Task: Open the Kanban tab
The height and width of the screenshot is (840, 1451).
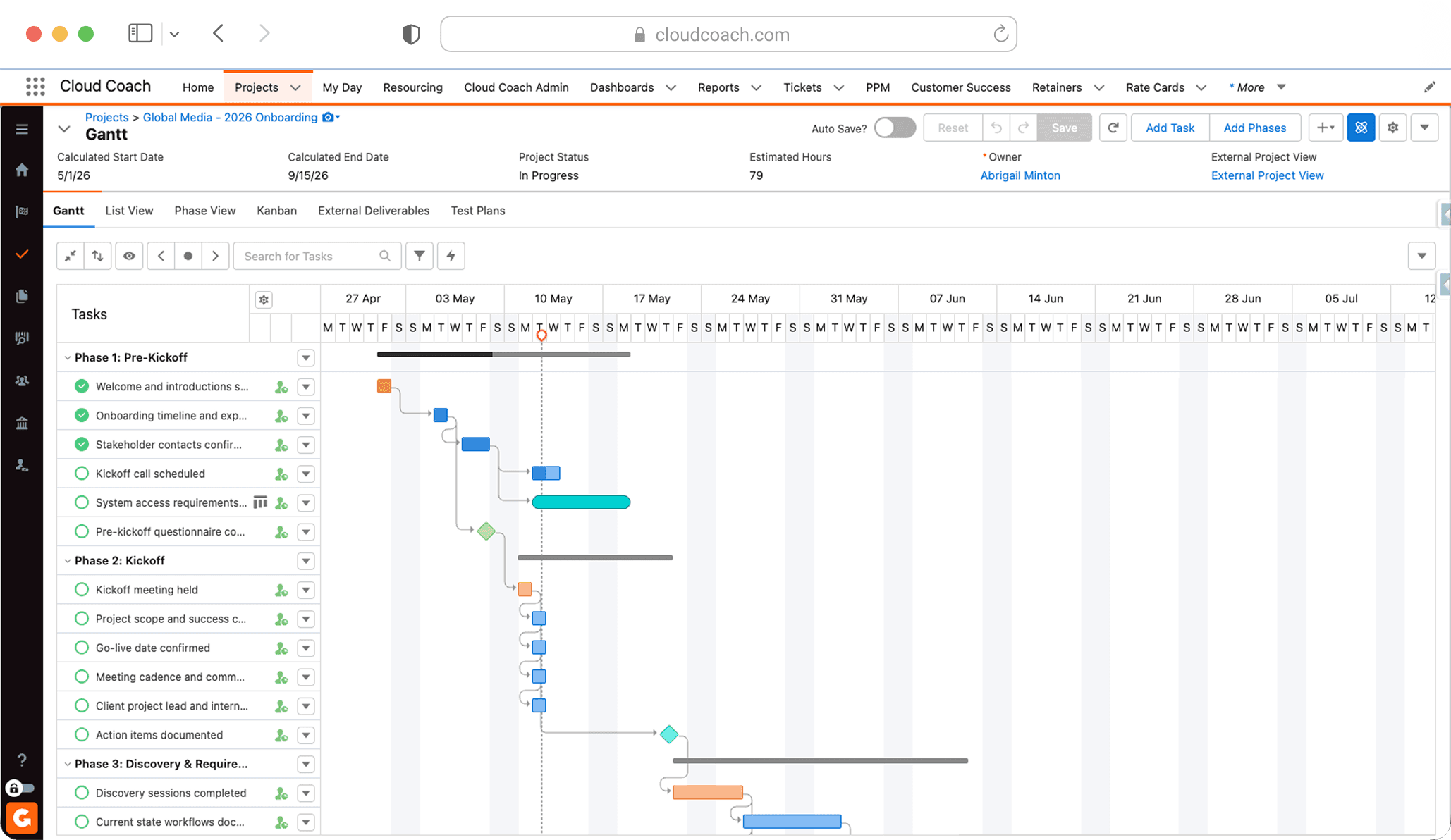Action: [x=276, y=211]
